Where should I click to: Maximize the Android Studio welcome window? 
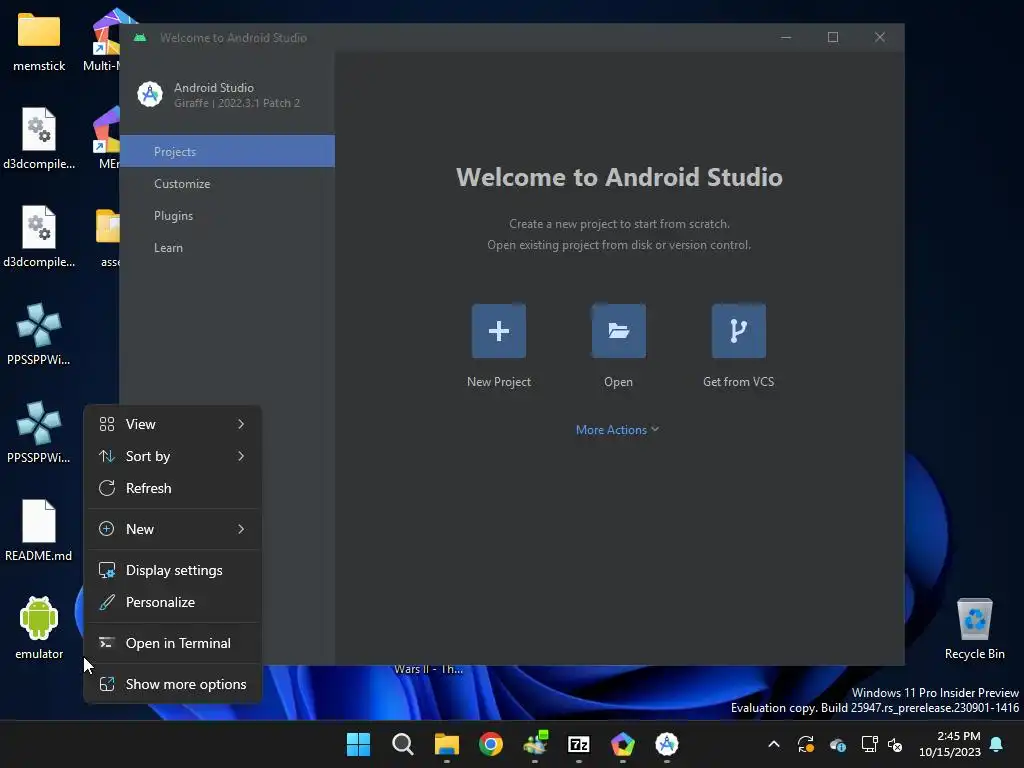pos(833,37)
